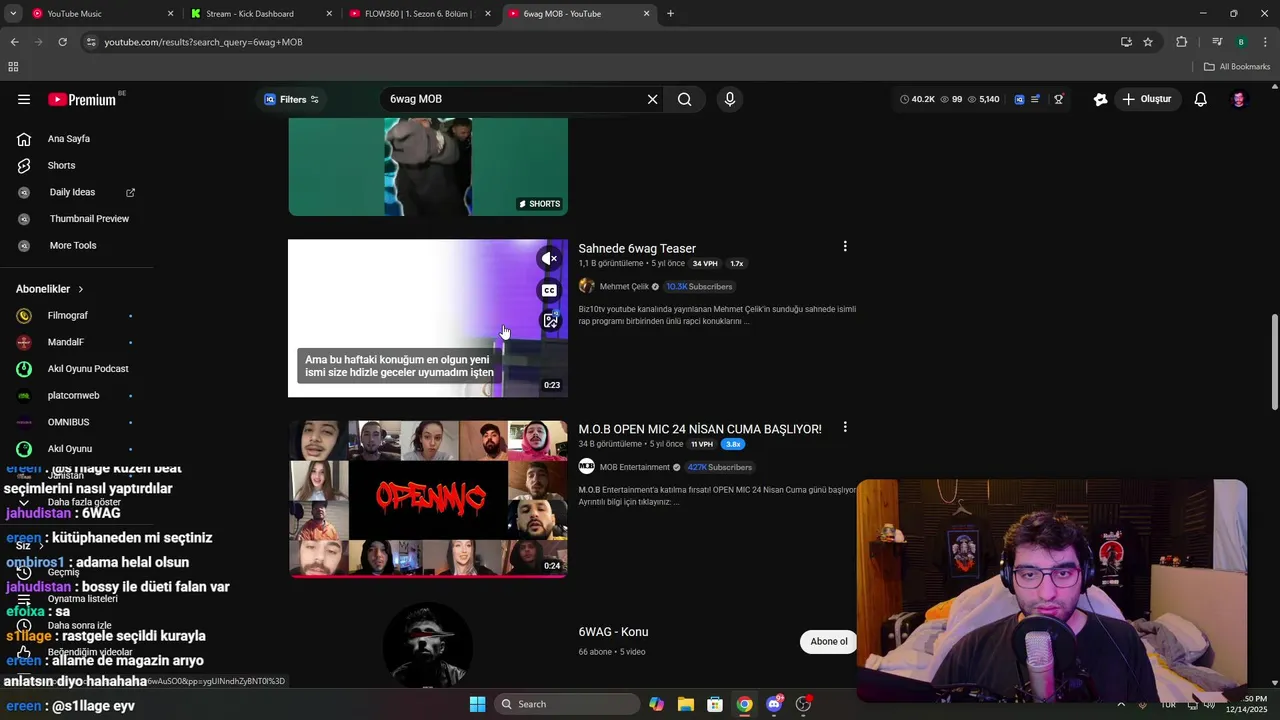
Task: Click the Oluştur create button
Action: coord(1146,99)
